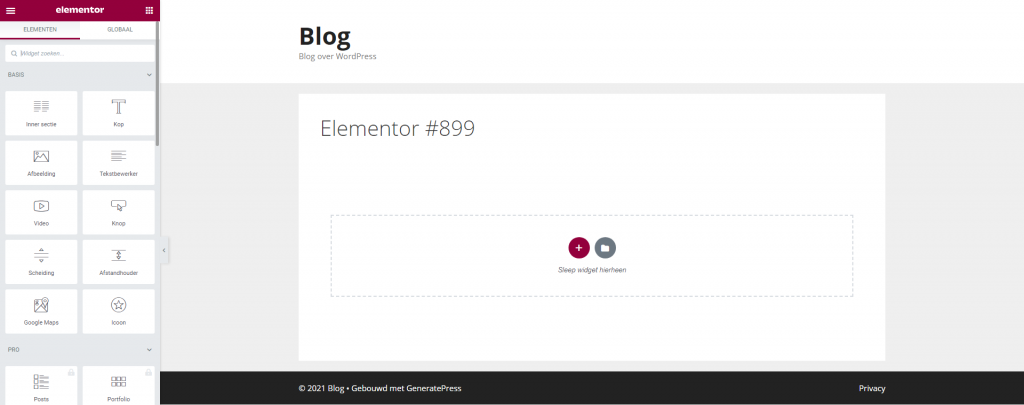
Task: Collapse the Elementor side panel
Action: click(164, 250)
